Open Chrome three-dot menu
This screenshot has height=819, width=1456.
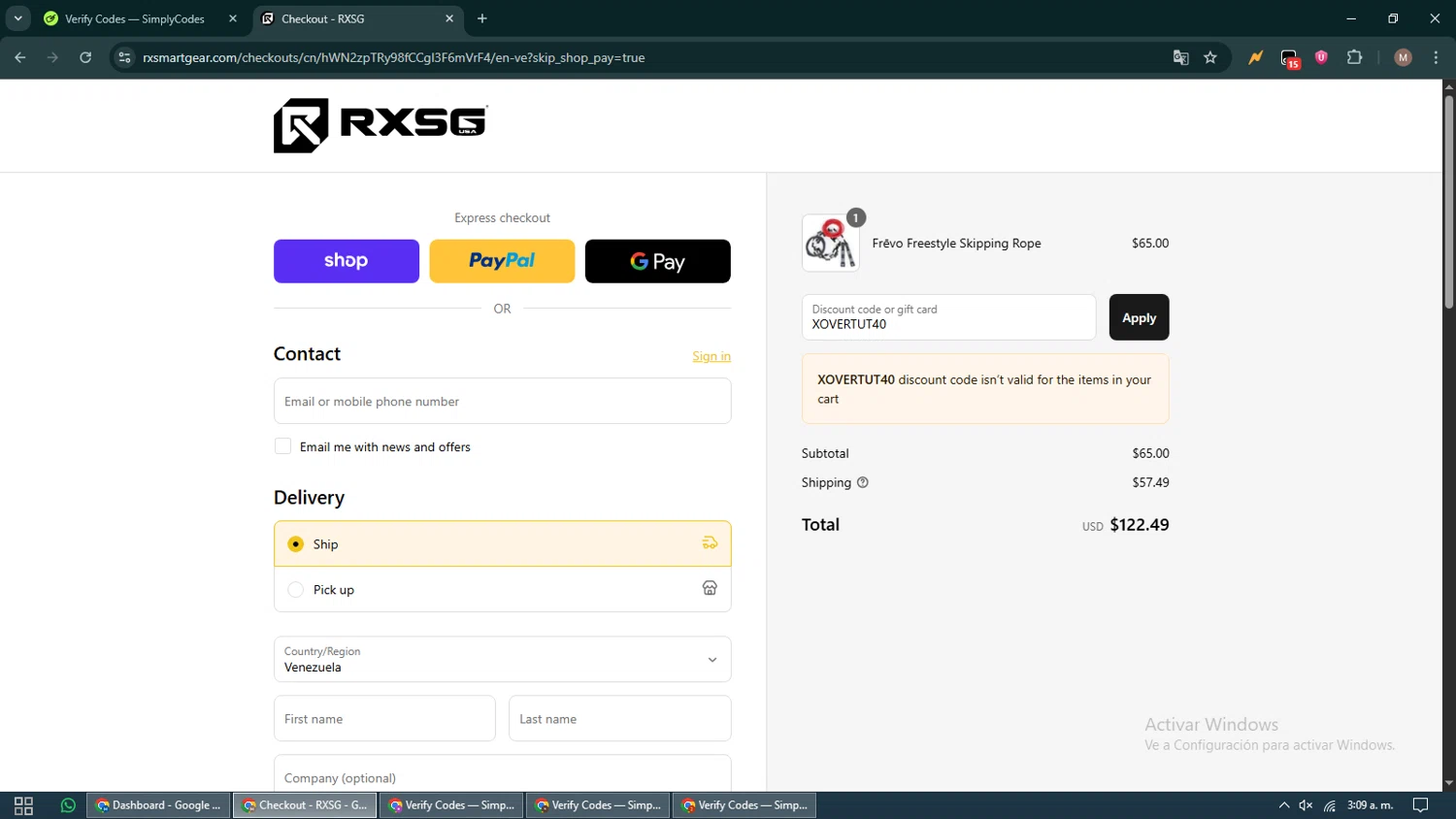pyautogui.click(x=1436, y=57)
